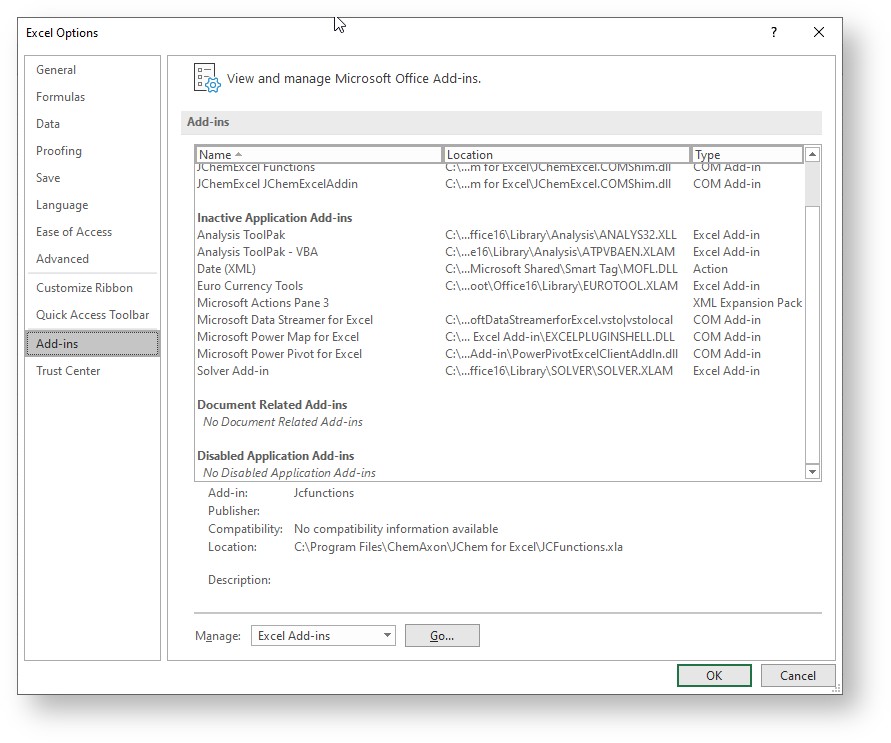Sort add-ins by Type column header

(746, 155)
